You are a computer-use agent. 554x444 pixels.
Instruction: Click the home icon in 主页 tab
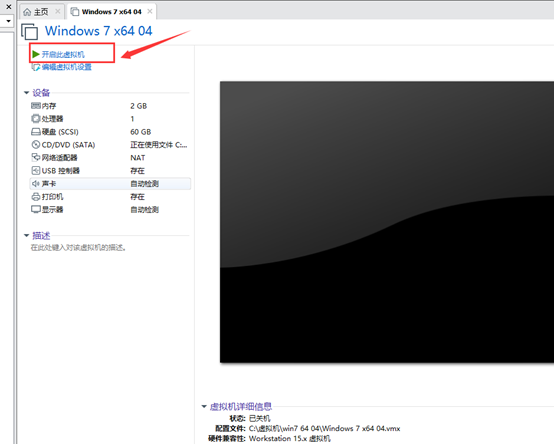coord(27,12)
